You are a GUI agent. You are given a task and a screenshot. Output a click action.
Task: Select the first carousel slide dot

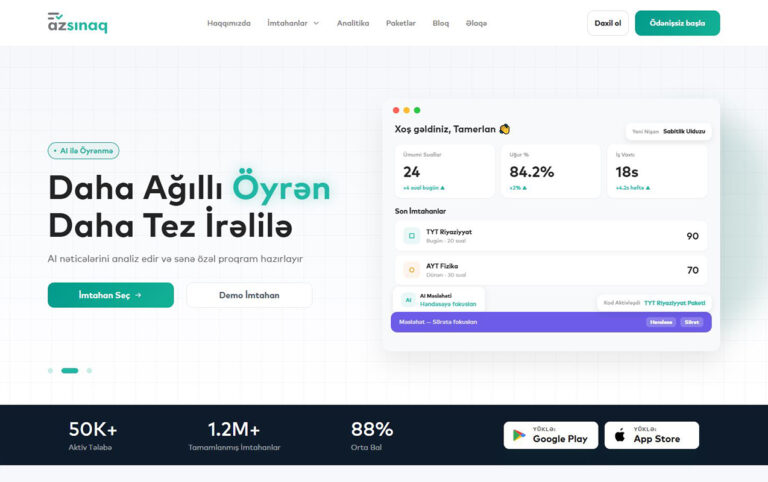(50, 370)
